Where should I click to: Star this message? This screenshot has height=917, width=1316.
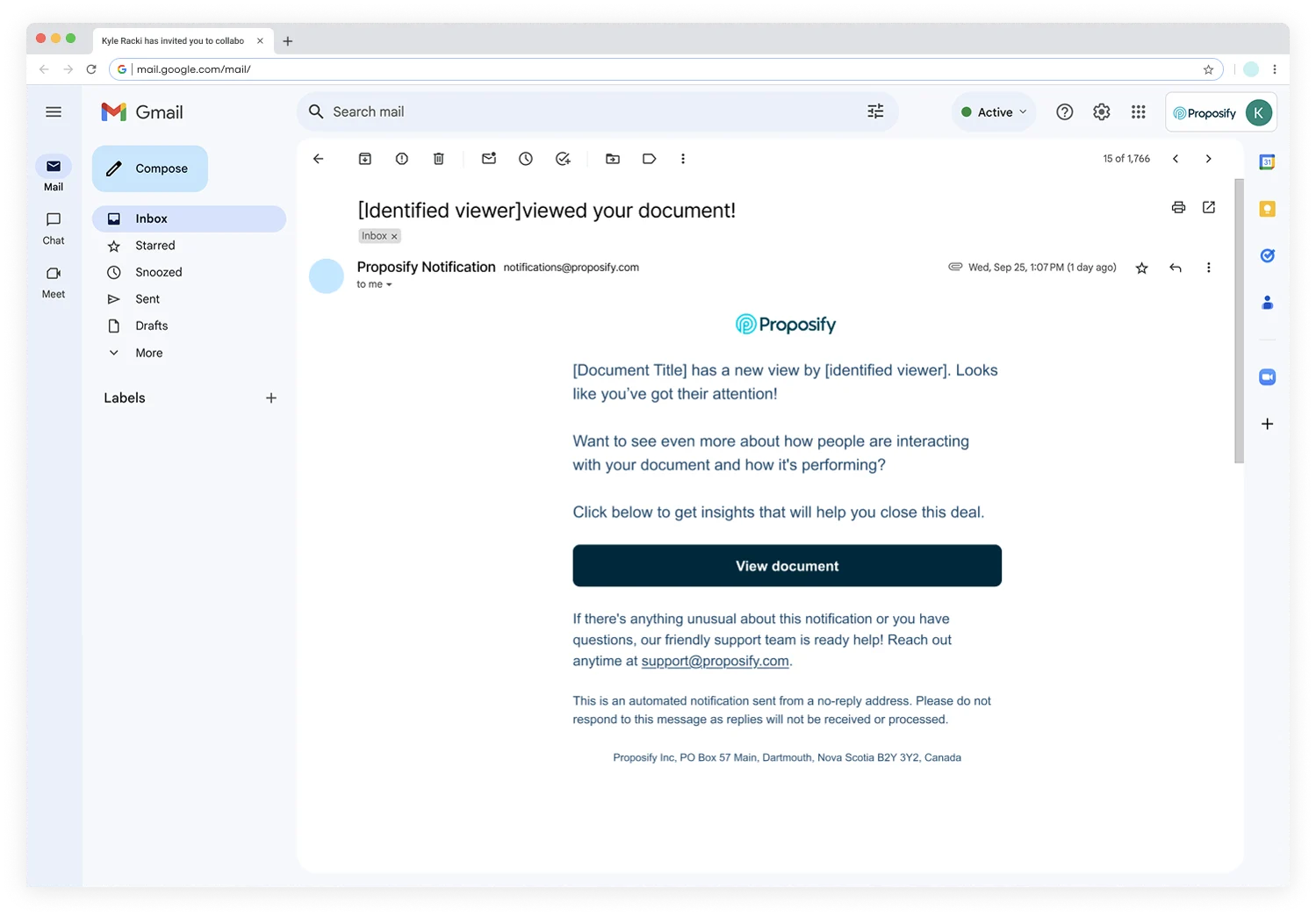point(1142,268)
